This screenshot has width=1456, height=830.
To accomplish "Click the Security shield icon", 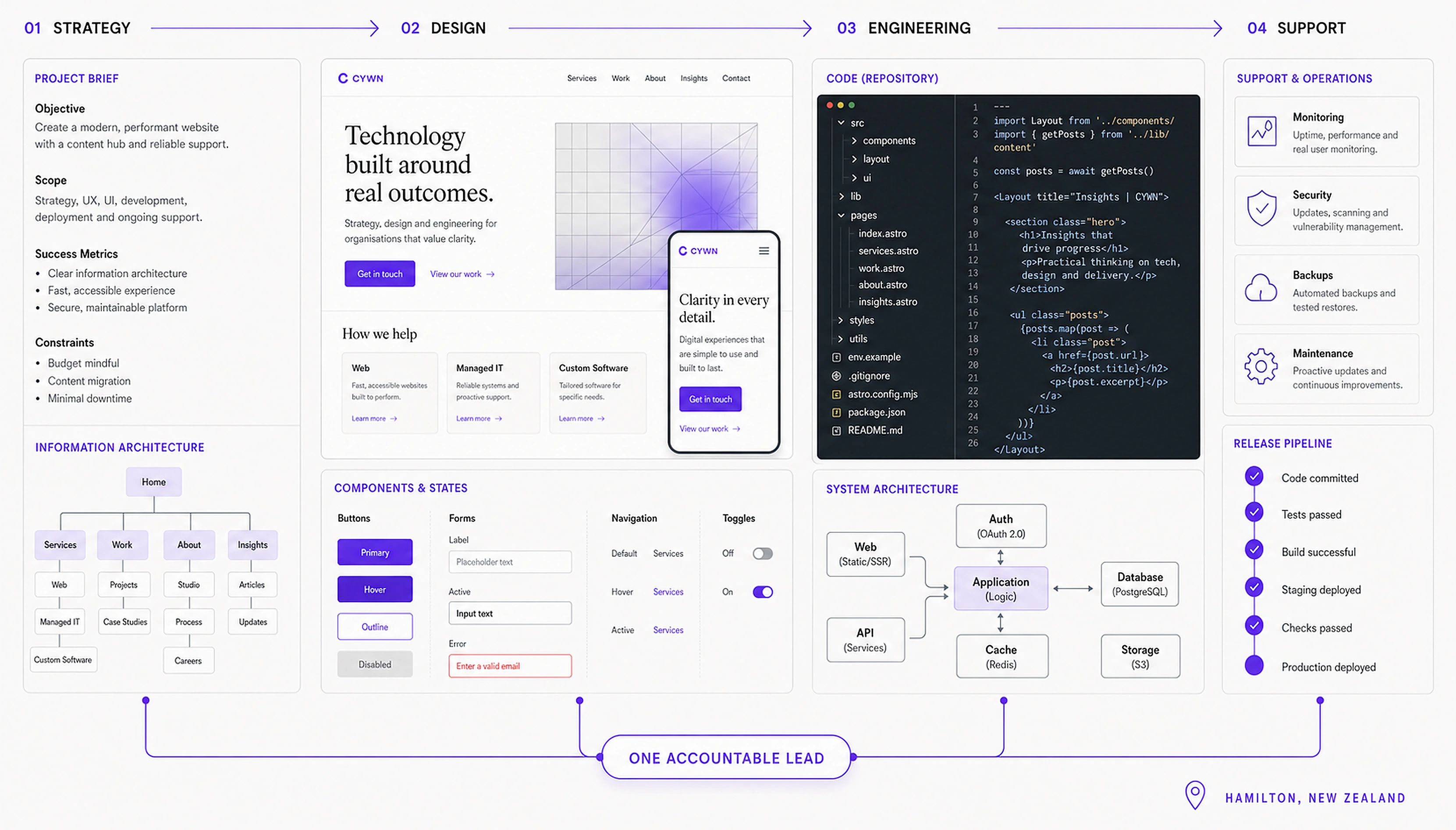I will tap(1261, 208).
